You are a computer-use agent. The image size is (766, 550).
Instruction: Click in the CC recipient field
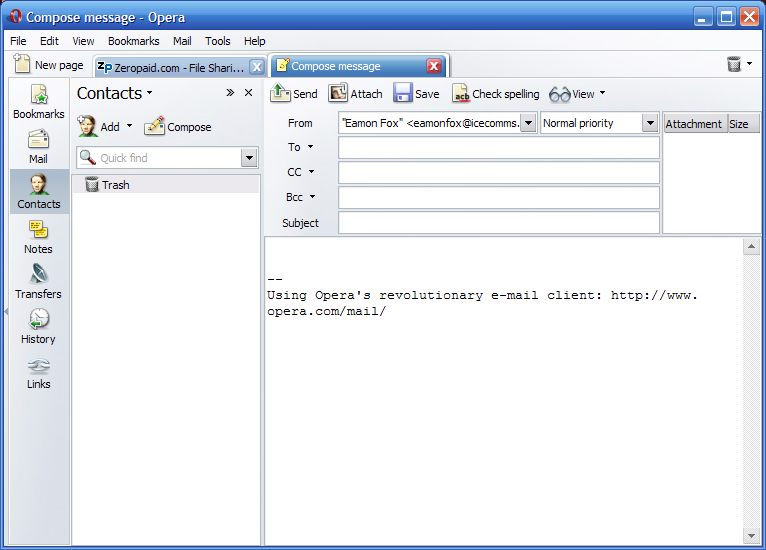click(499, 172)
